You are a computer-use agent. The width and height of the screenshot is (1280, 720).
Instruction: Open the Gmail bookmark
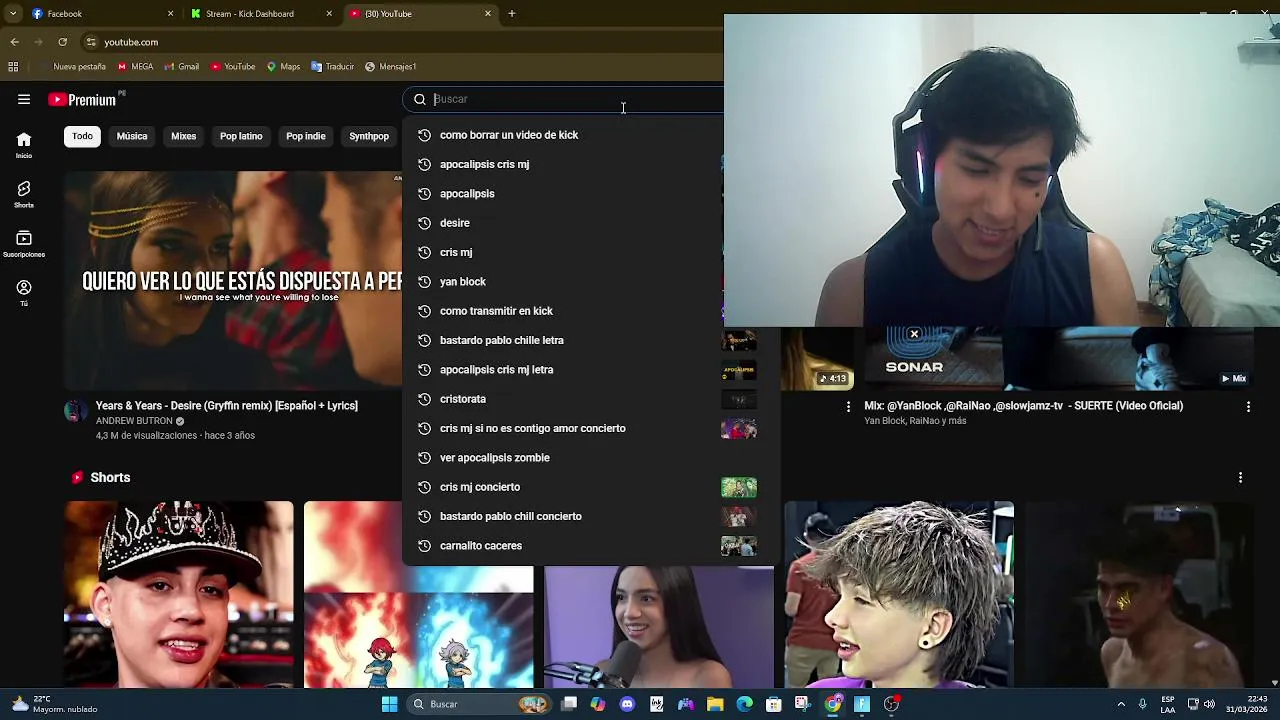181,67
